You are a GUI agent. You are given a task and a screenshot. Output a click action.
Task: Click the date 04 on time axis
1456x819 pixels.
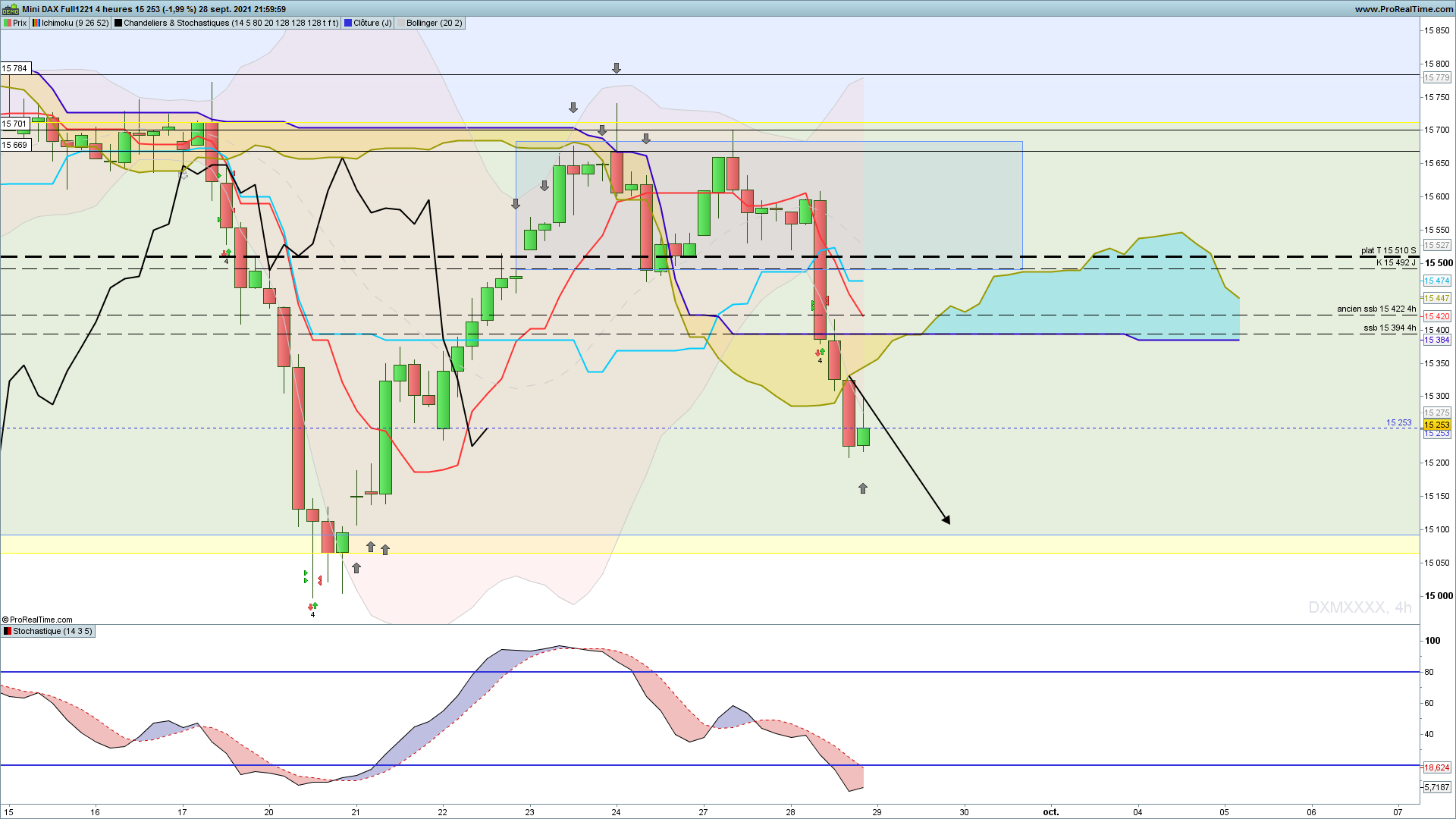[1137, 812]
